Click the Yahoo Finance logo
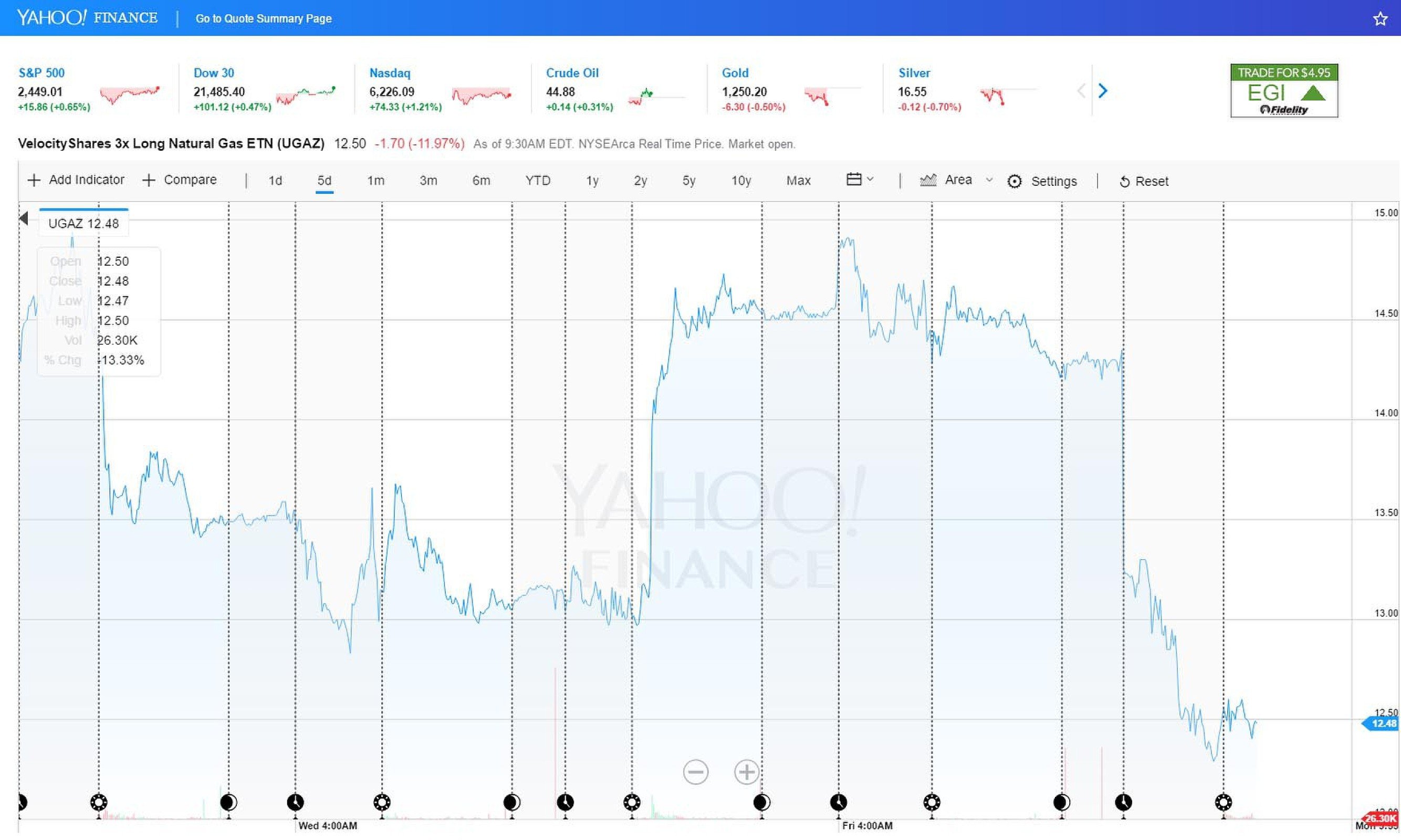Image resolution: width=1401 pixels, height=840 pixels. (x=87, y=17)
